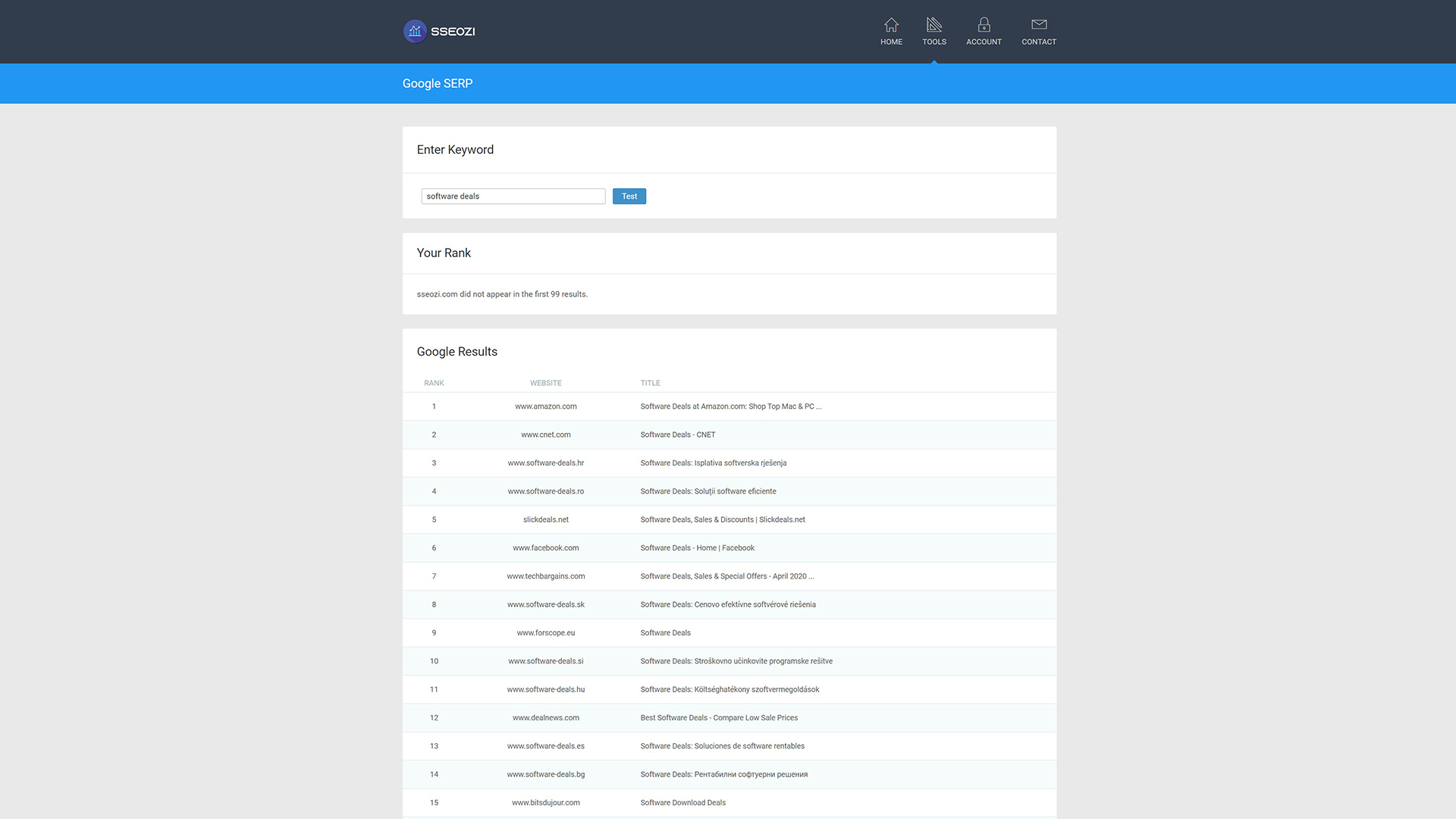Select www.software-deals.es website cell

[546, 746]
